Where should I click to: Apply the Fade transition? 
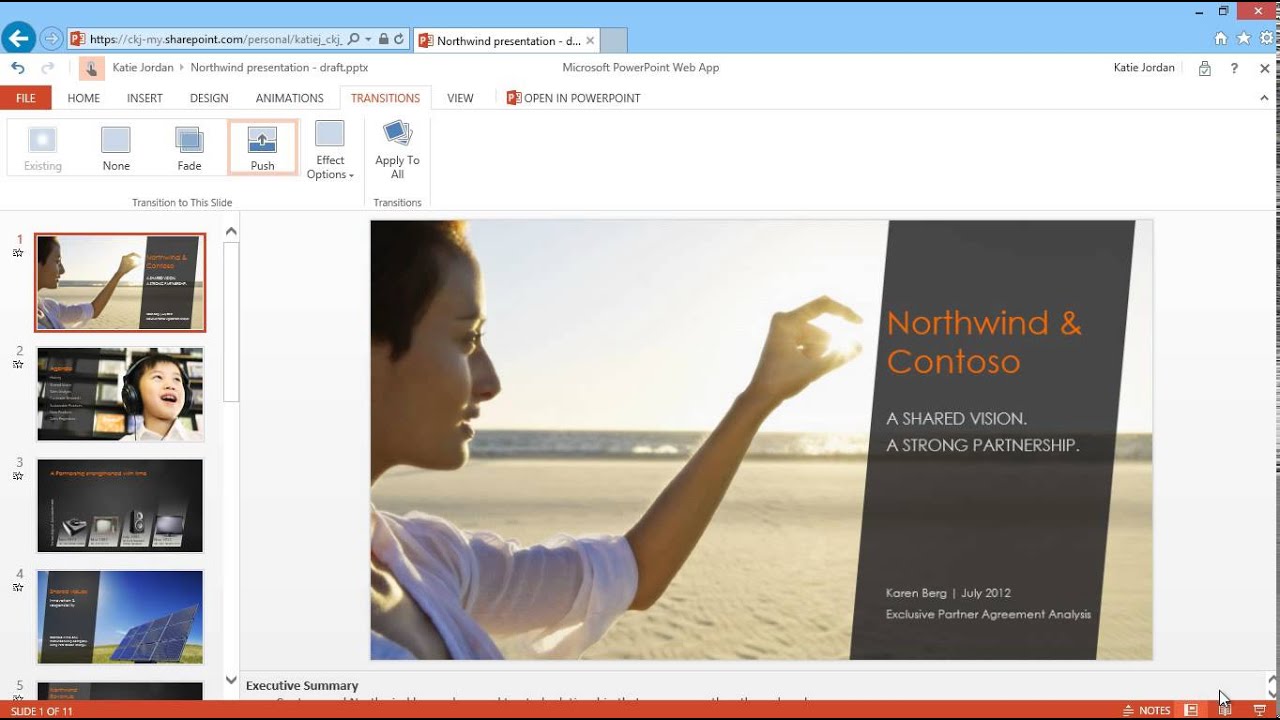[x=189, y=148]
